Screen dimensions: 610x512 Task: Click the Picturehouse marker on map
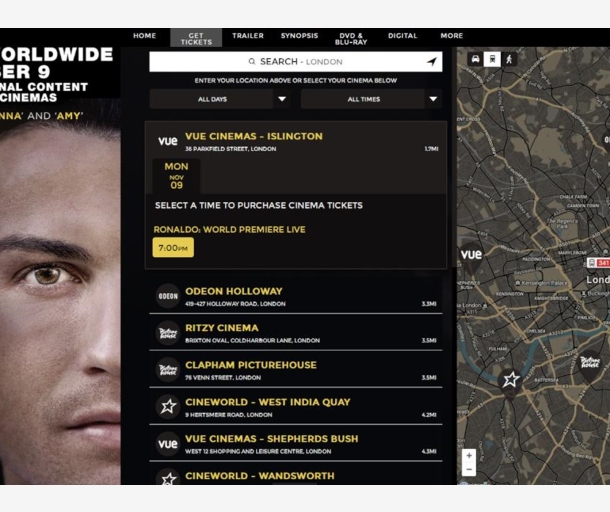coord(590,366)
